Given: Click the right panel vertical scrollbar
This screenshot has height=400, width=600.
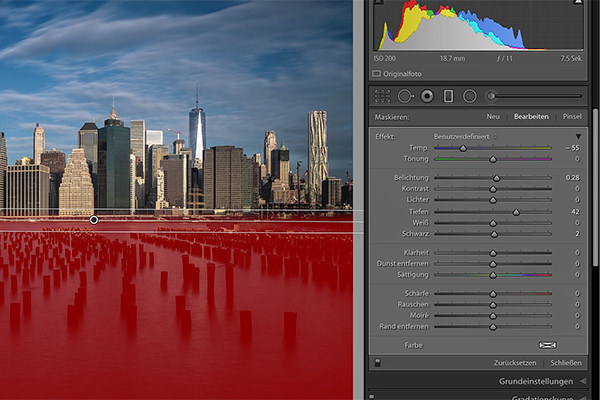Looking at the screenshot, I should point(595,188).
